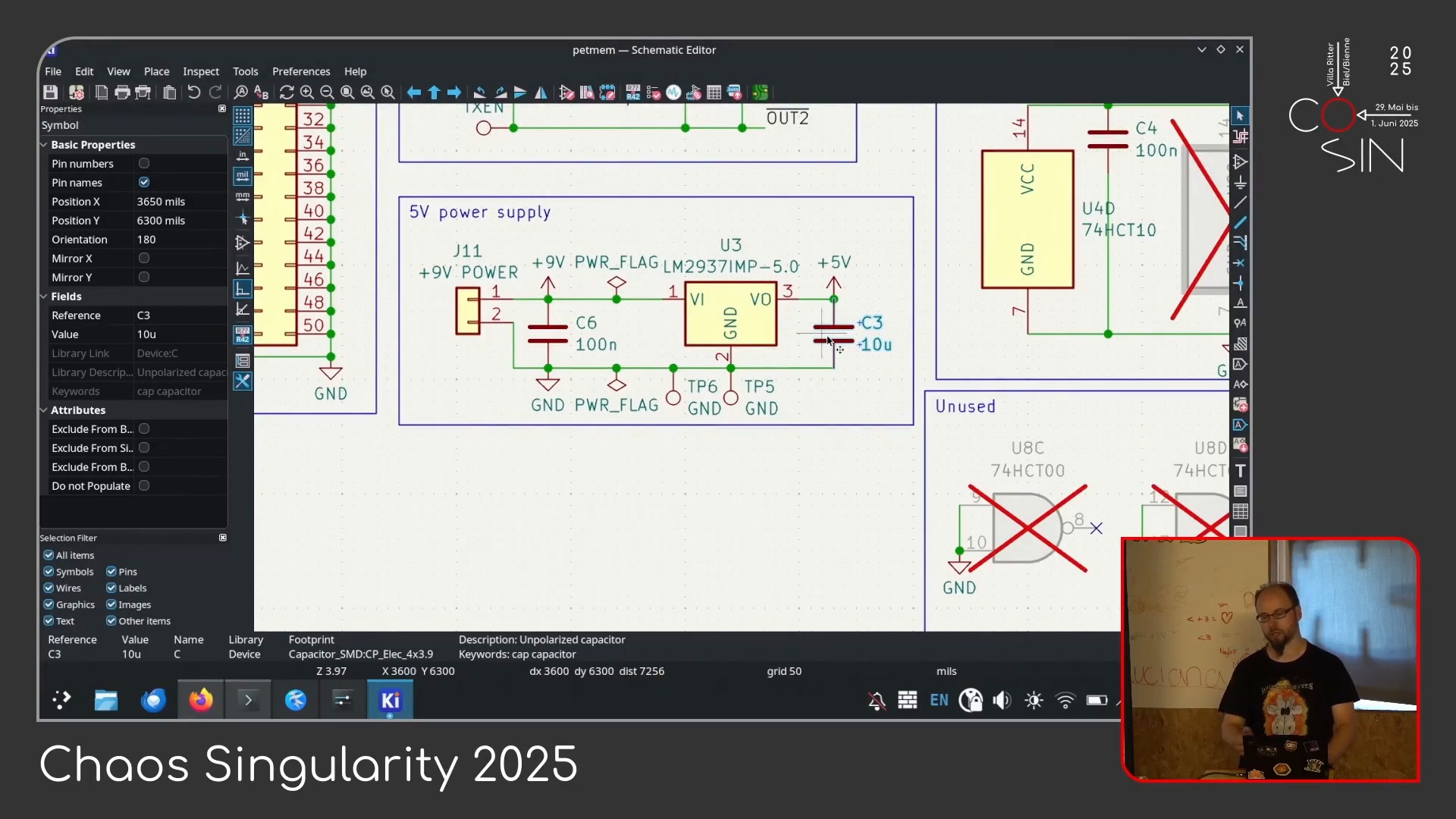Click the Zoom out icon
This screenshot has width=1456, height=819.
pyautogui.click(x=327, y=93)
